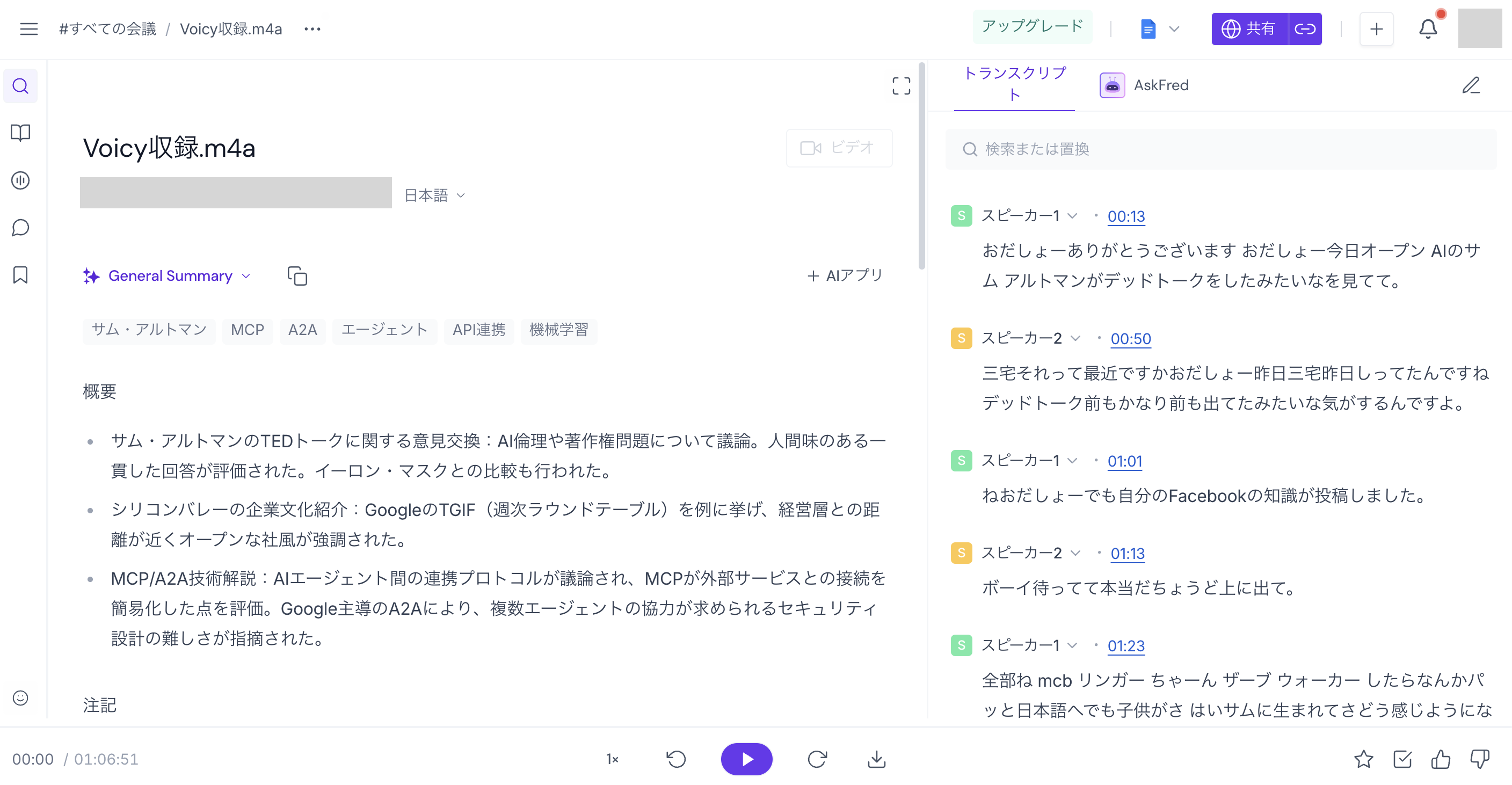Viewport: 1512px width, 785px height.
Task: Open the 日本語 language dropdown
Action: coord(435,194)
